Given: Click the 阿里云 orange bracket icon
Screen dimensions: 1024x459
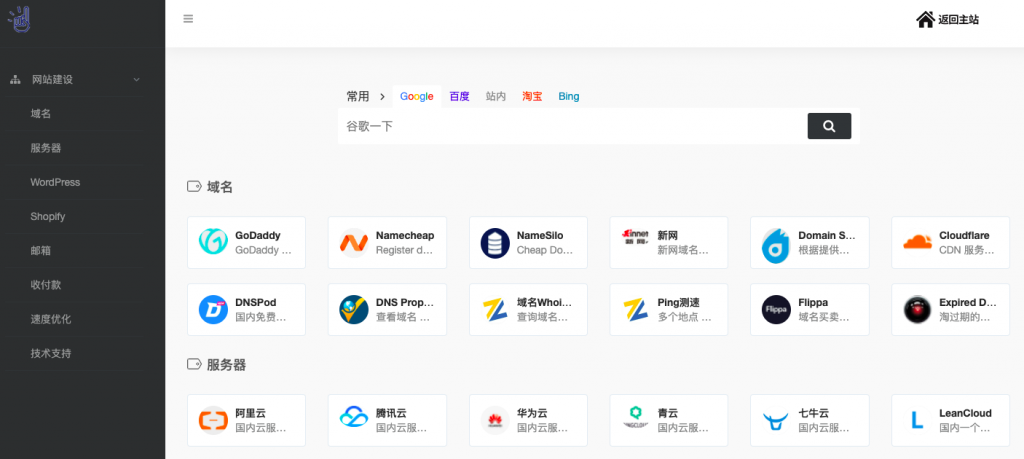Looking at the screenshot, I should coord(213,420).
